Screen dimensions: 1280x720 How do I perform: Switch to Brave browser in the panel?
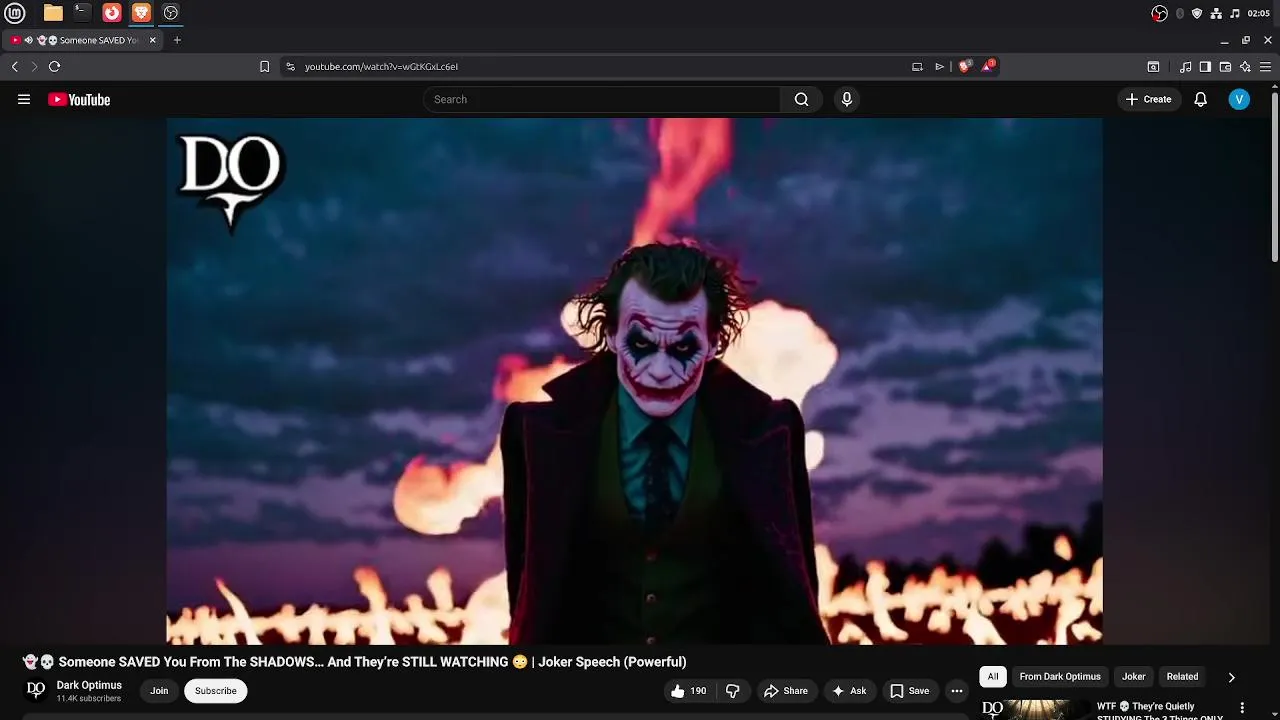(141, 13)
